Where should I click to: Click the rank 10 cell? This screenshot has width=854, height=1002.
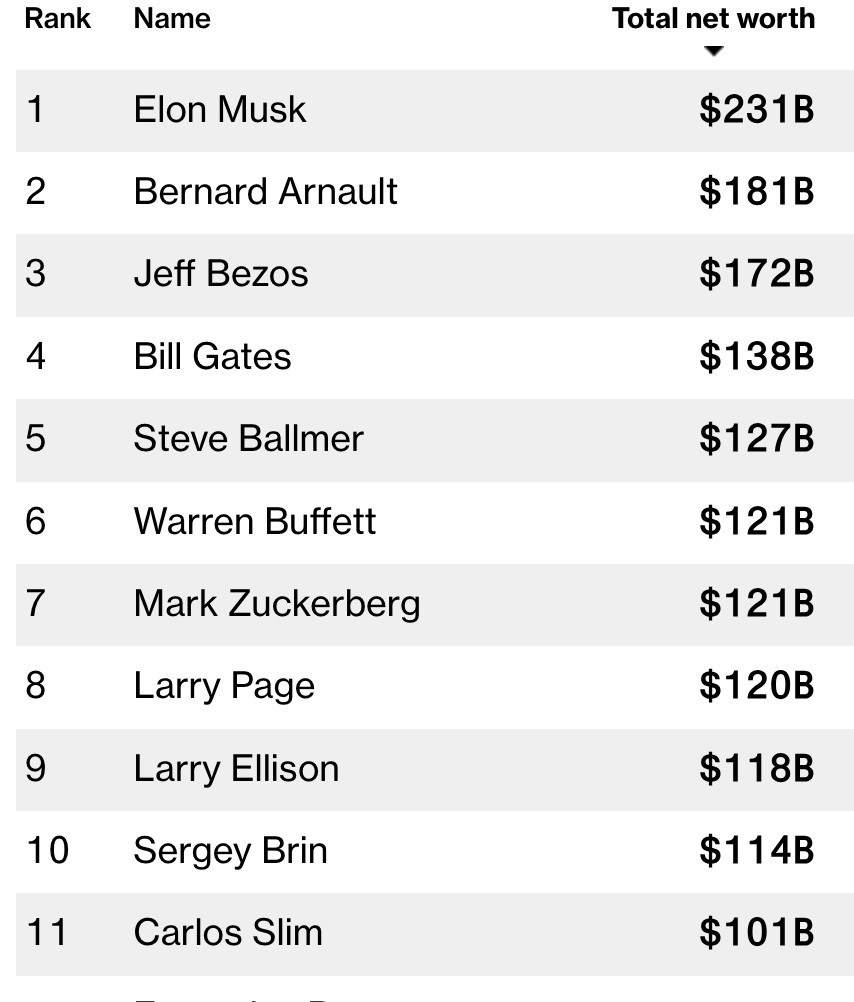coord(47,850)
